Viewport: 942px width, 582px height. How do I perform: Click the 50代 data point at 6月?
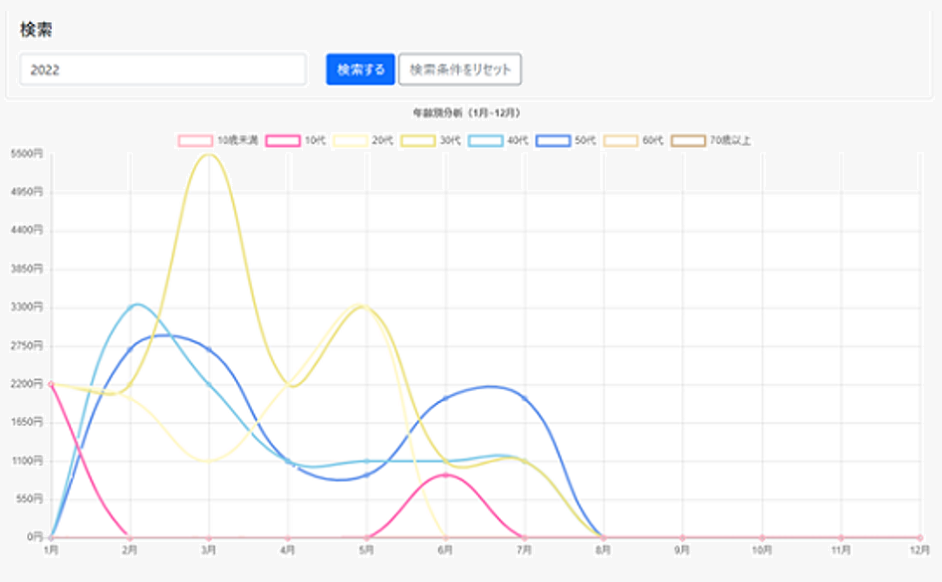pyautogui.click(x=446, y=398)
